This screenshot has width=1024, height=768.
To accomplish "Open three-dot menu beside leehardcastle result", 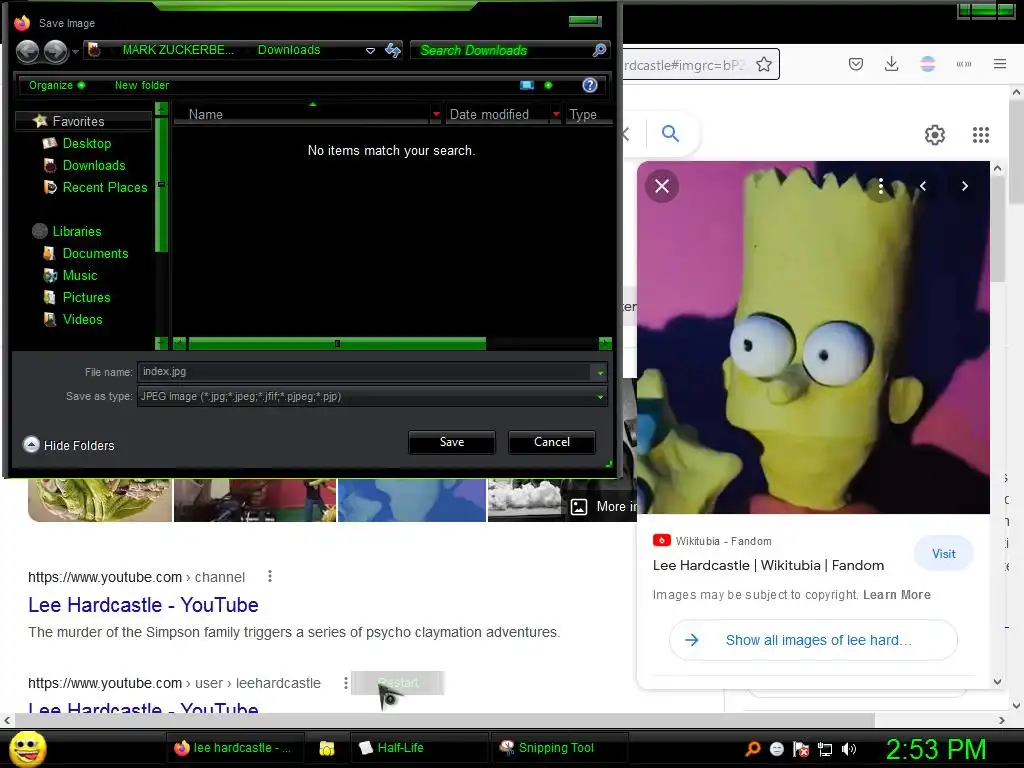I will (345, 683).
